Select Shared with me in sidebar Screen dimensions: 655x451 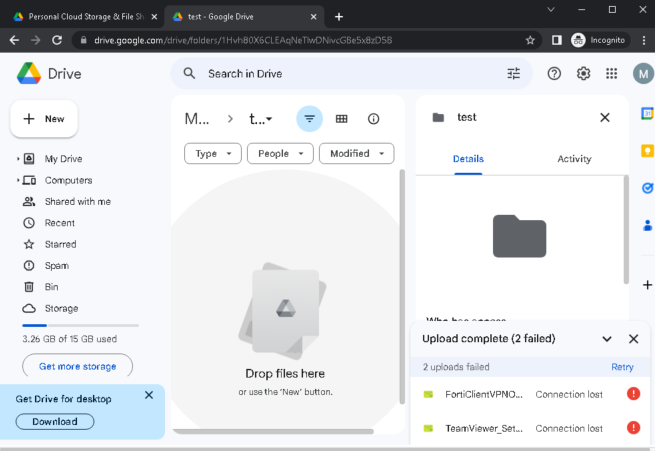[77, 202]
